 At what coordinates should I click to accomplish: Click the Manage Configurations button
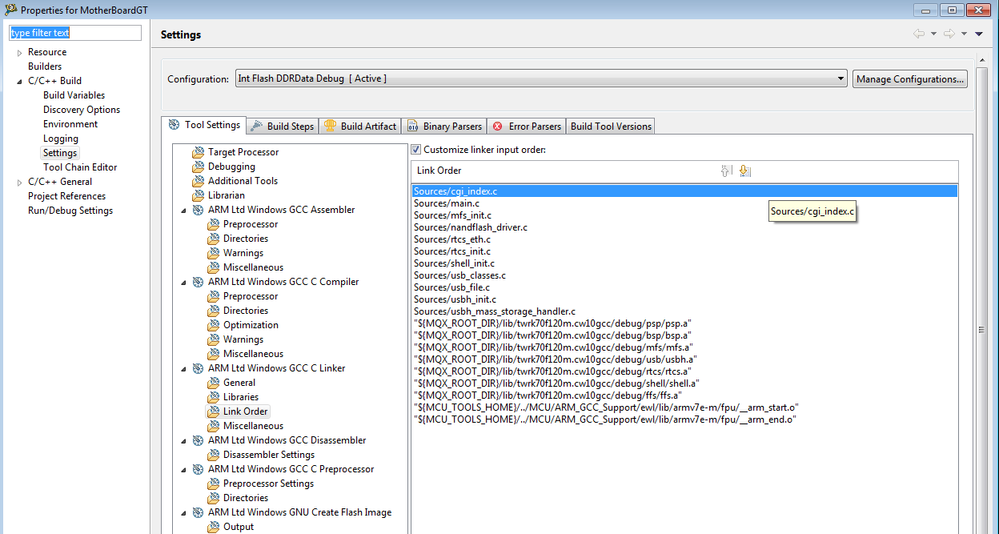[x=910, y=79]
